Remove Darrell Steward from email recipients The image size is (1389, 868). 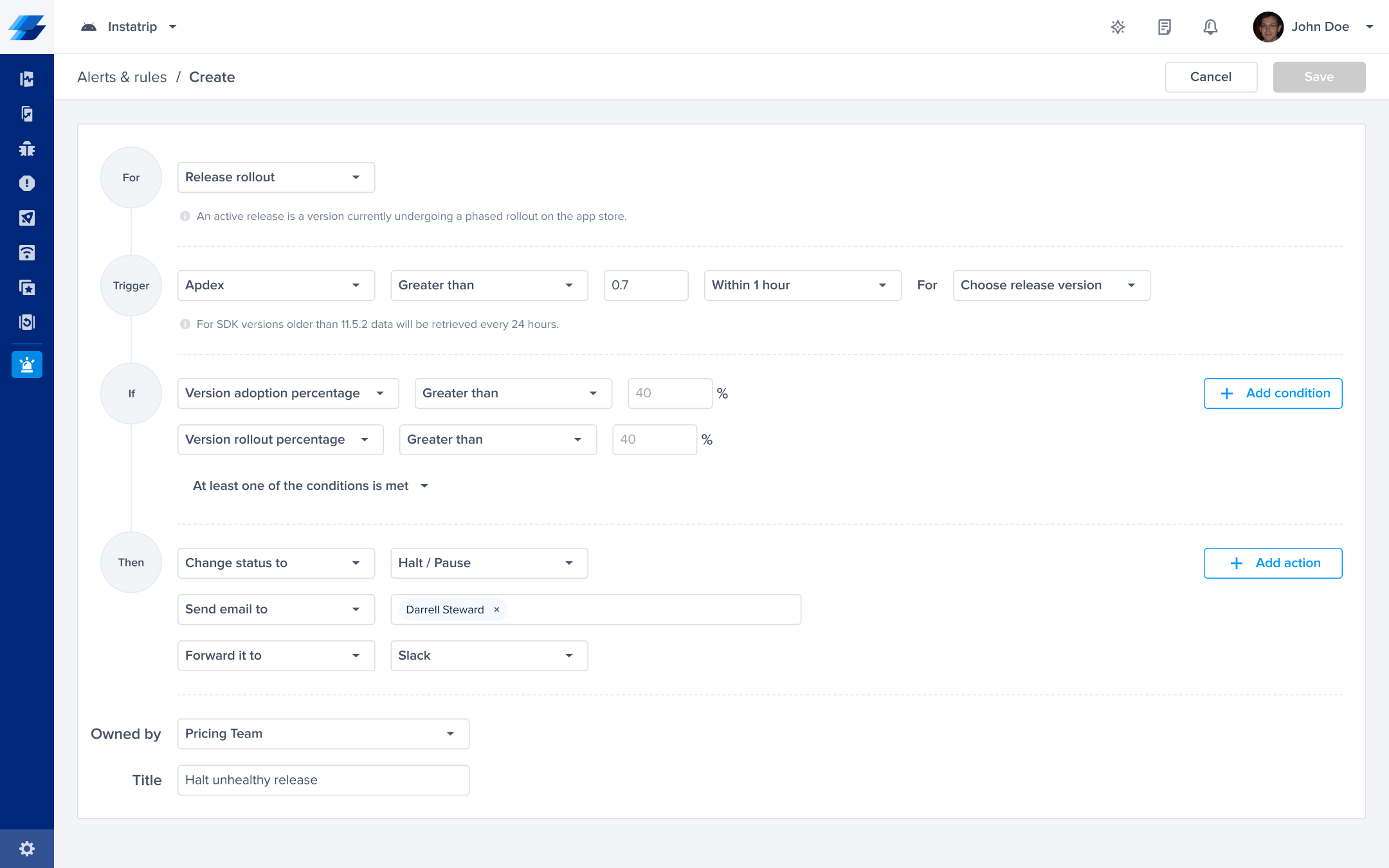click(x=496, y=610)
